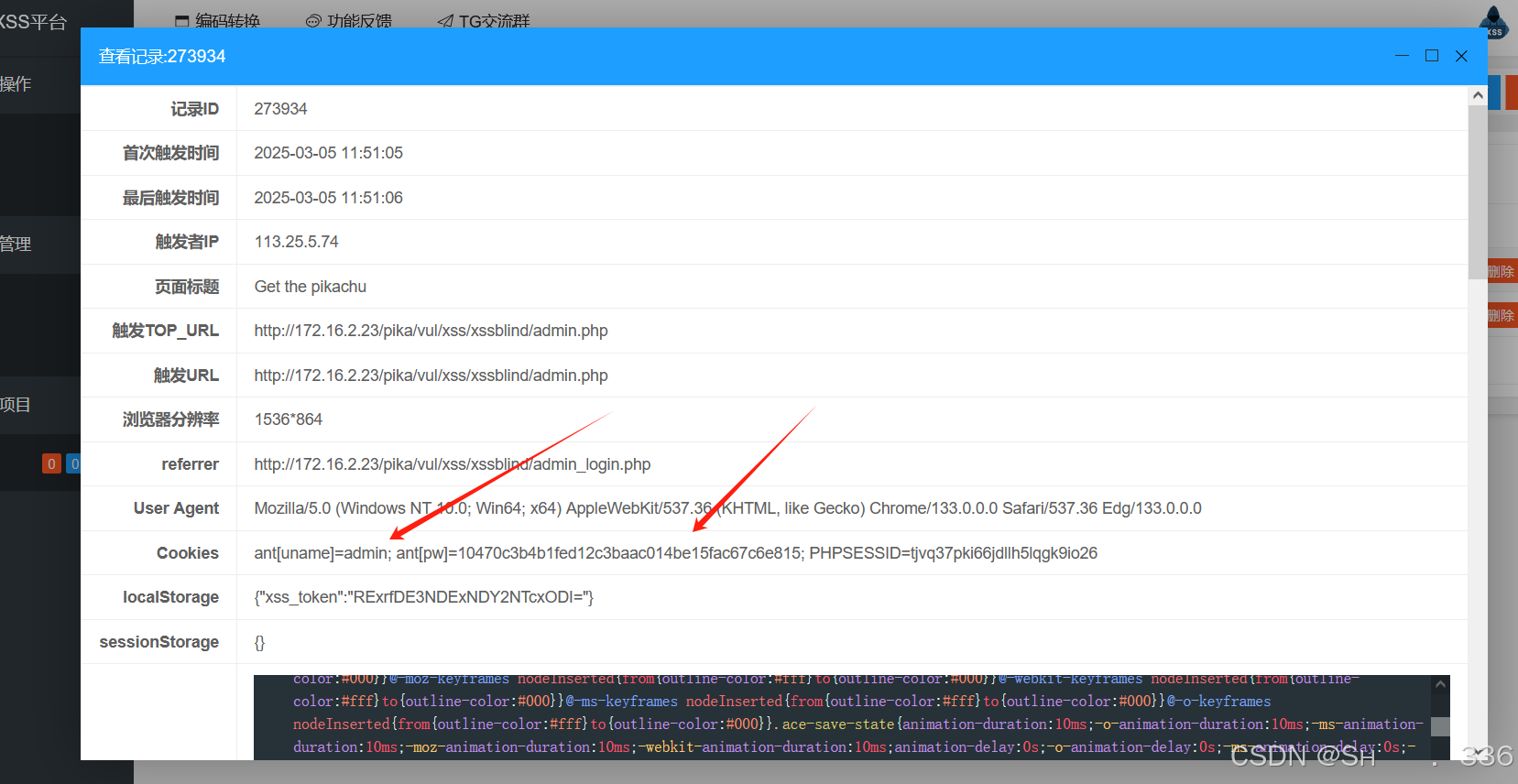Open the TG交流群 menu item
This screenshot has height=784, width=1518.
click(484, 20)
